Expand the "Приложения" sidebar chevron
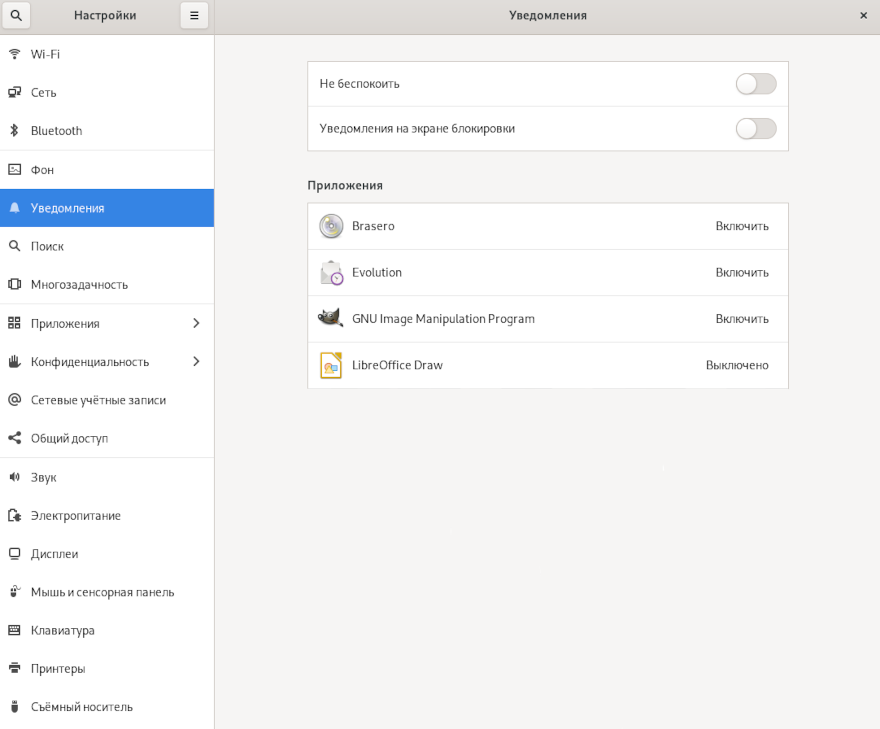The height and width of the screenshot is (729, 880). [x=196, y=323]
